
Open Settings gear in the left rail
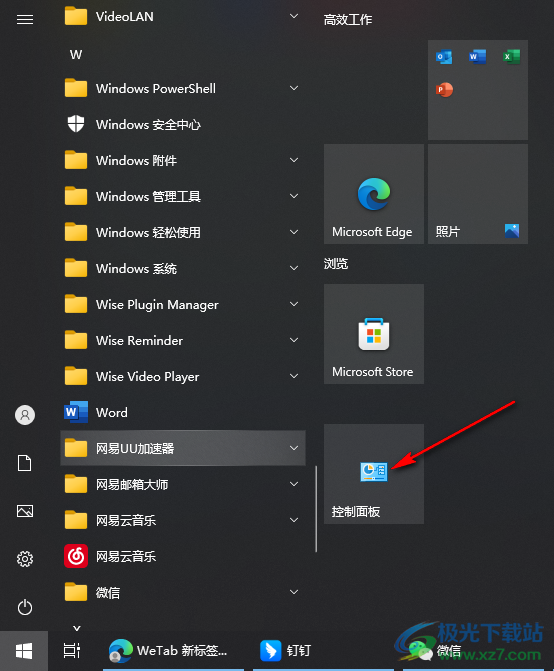[x=25, y=559]
